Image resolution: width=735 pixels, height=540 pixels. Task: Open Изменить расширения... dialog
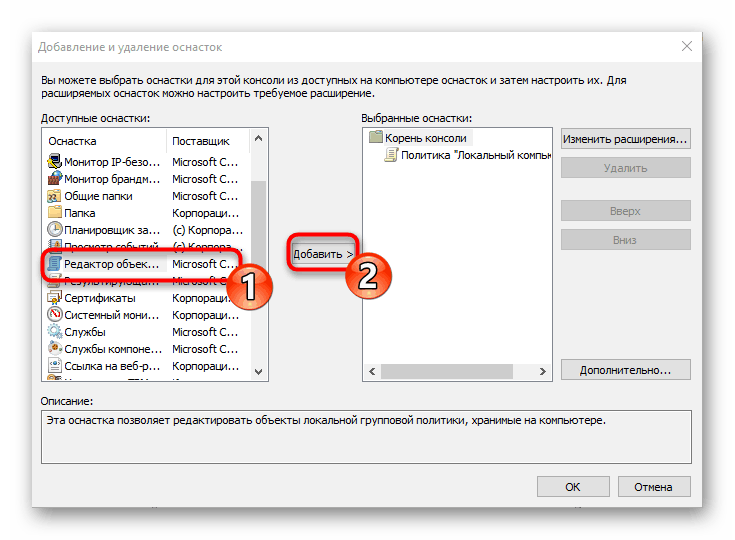(x=625, y=139)
